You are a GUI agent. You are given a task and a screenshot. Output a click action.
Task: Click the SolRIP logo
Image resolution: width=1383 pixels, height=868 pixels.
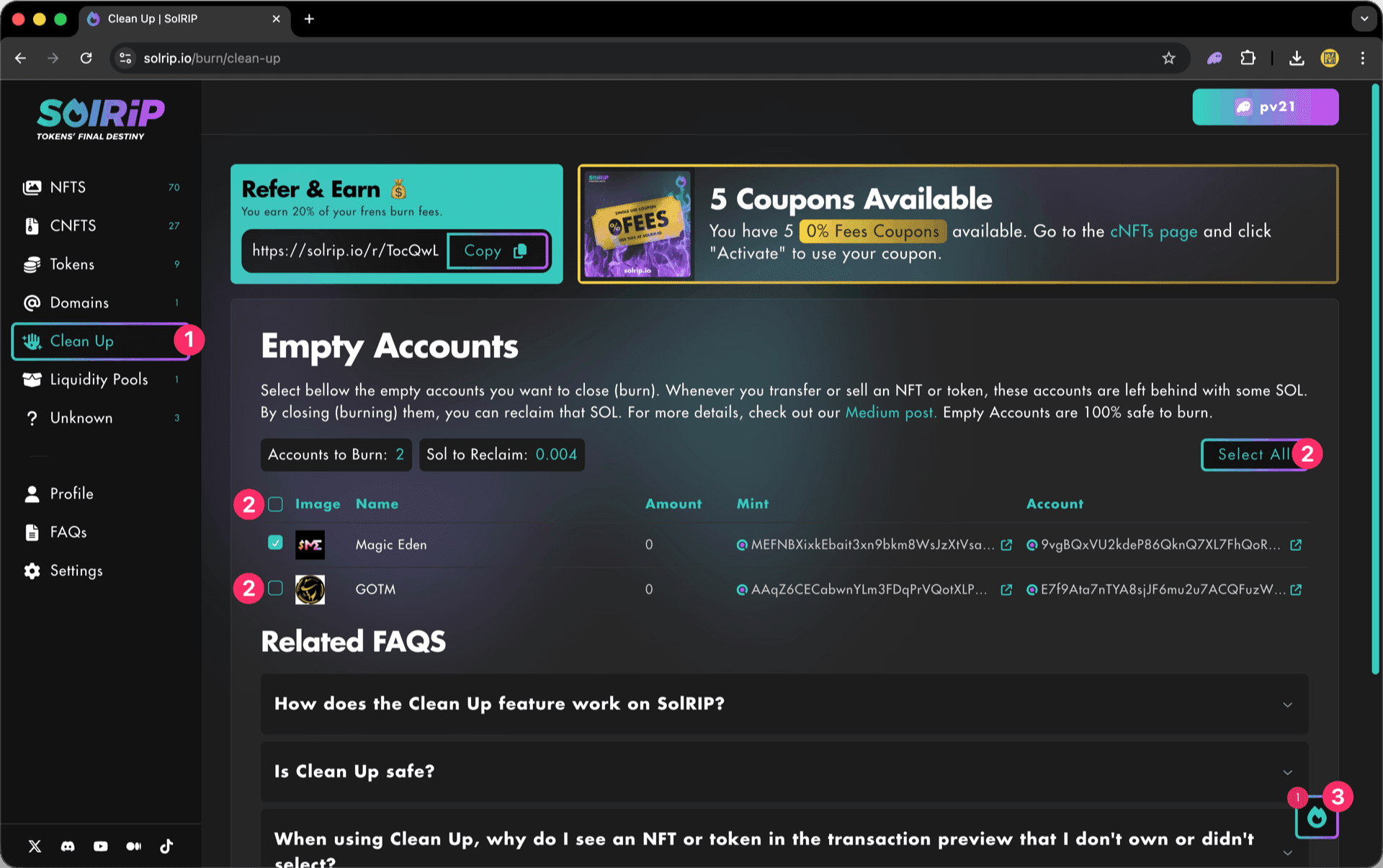tap(100, 119)
